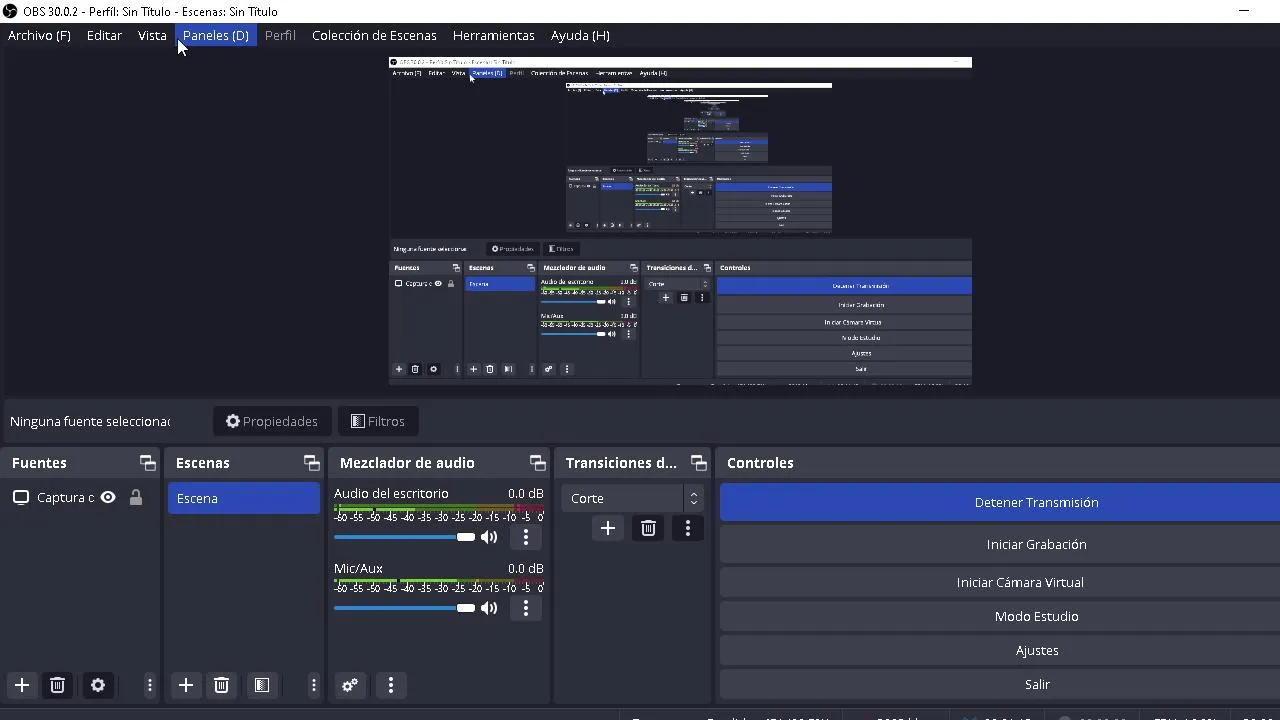This screenshot has height=720, width=1280.
Task: Click the display capture source icon
Action: [x=21, y=497]
